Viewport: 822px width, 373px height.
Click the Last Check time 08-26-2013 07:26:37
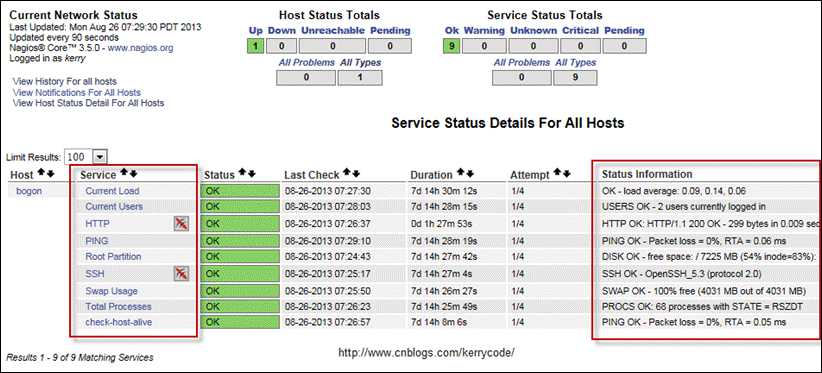click(x=328, y=224)
